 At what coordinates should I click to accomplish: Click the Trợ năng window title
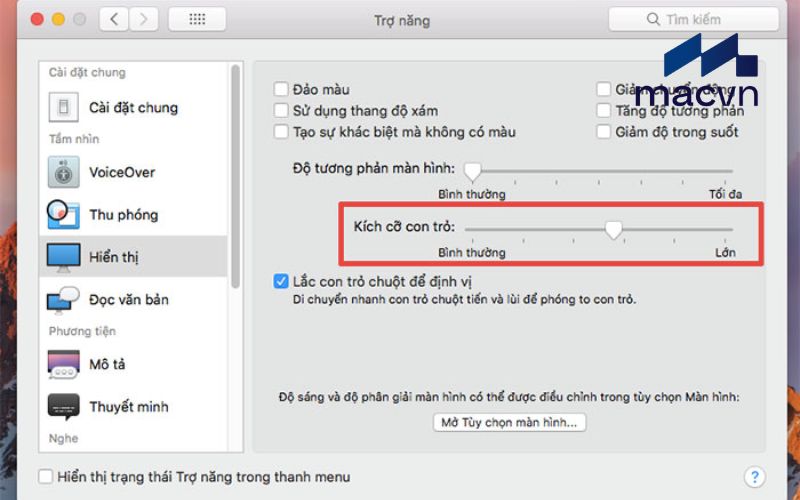coord(402,20)
